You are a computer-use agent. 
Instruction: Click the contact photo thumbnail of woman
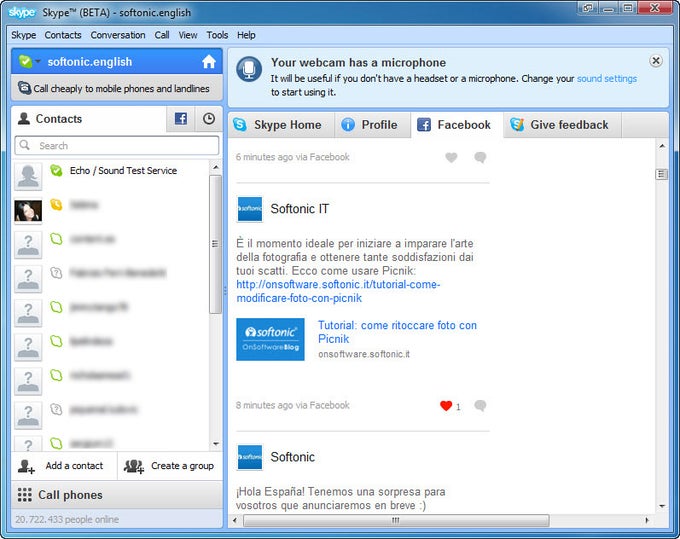click(28, 211)
